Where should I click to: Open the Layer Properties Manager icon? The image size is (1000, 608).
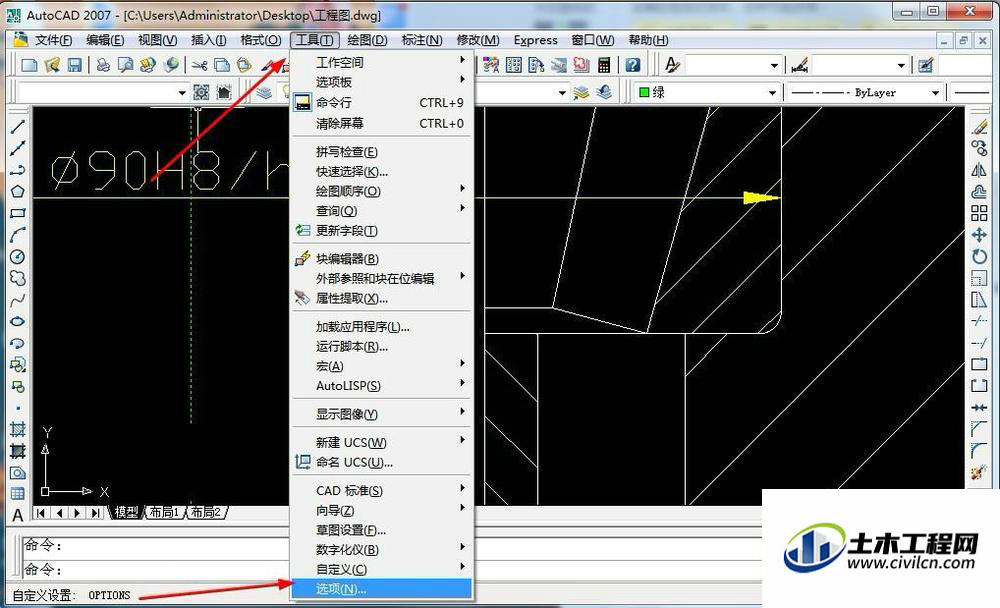click(264, 93)
